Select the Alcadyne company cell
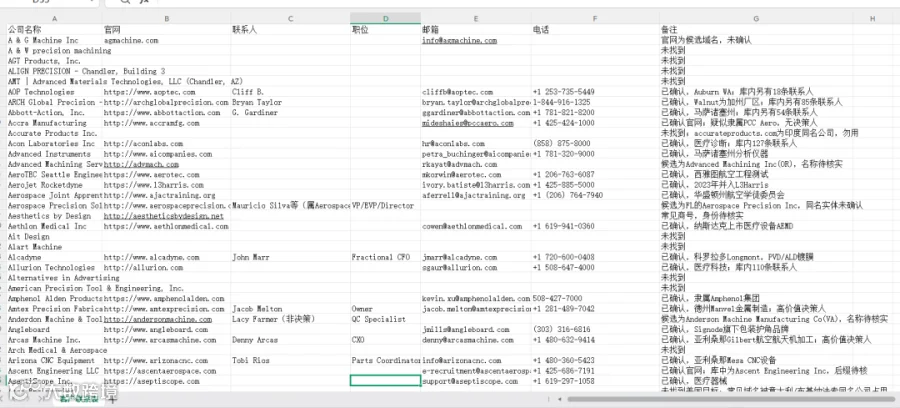The width and height of the screenshot is (900, 408). [55, 257]
